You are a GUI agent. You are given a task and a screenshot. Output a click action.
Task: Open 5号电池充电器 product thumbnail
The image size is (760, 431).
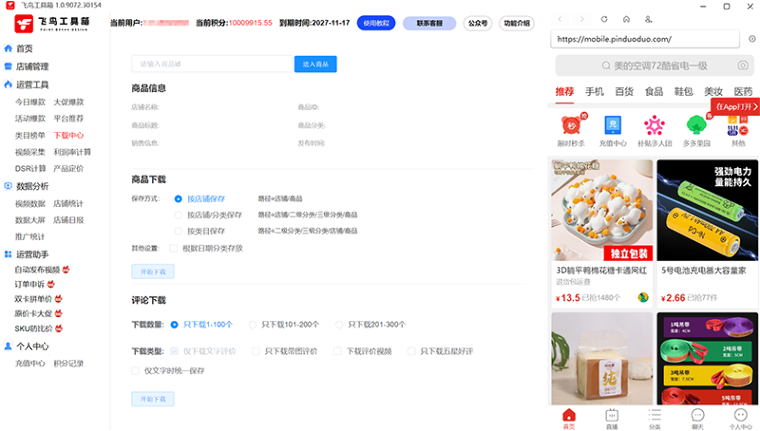click(x=707, y=210)
